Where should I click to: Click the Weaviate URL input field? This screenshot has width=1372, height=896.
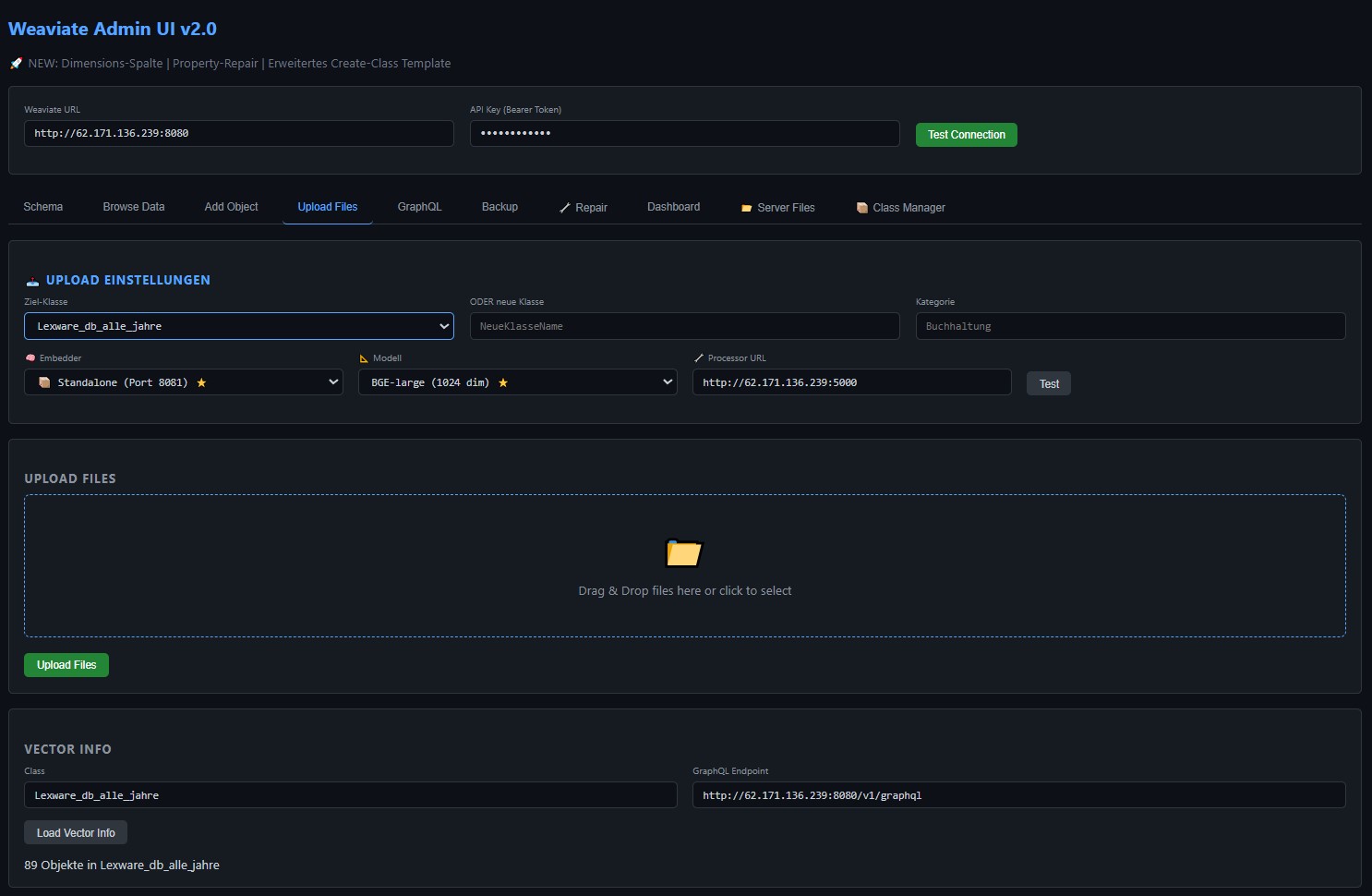pos(239,133)
